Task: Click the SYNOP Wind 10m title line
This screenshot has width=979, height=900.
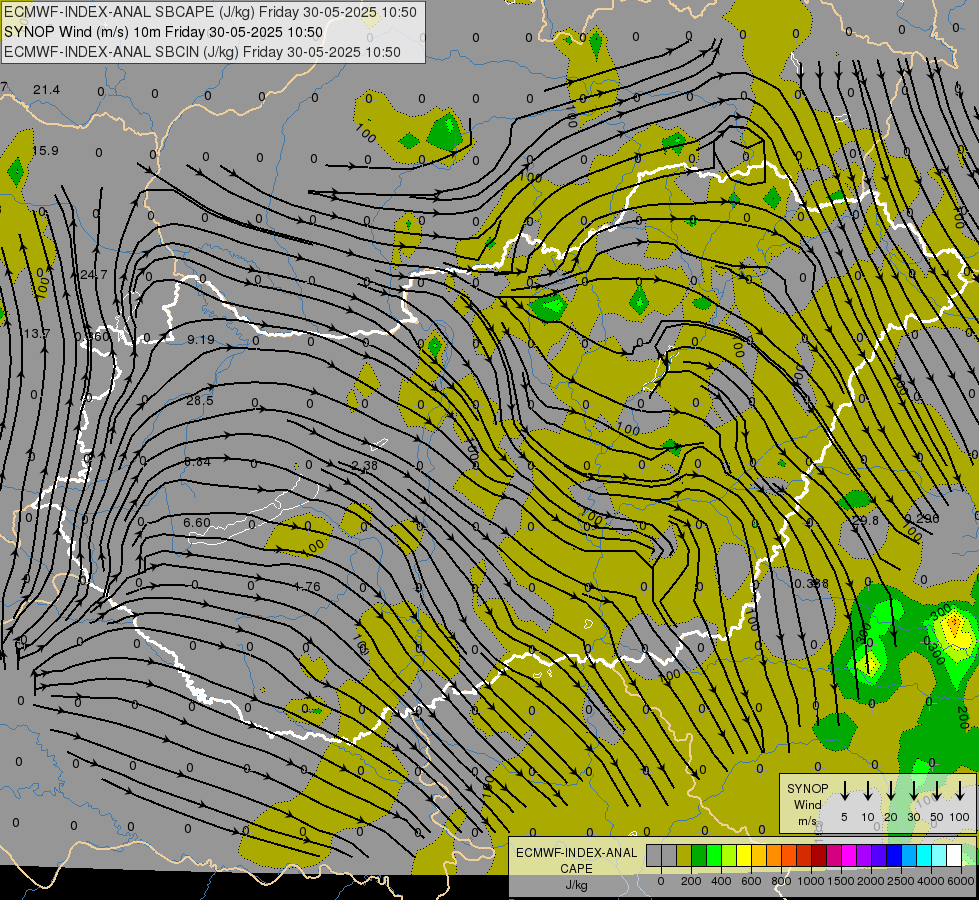Action: [x=163, y=32]
